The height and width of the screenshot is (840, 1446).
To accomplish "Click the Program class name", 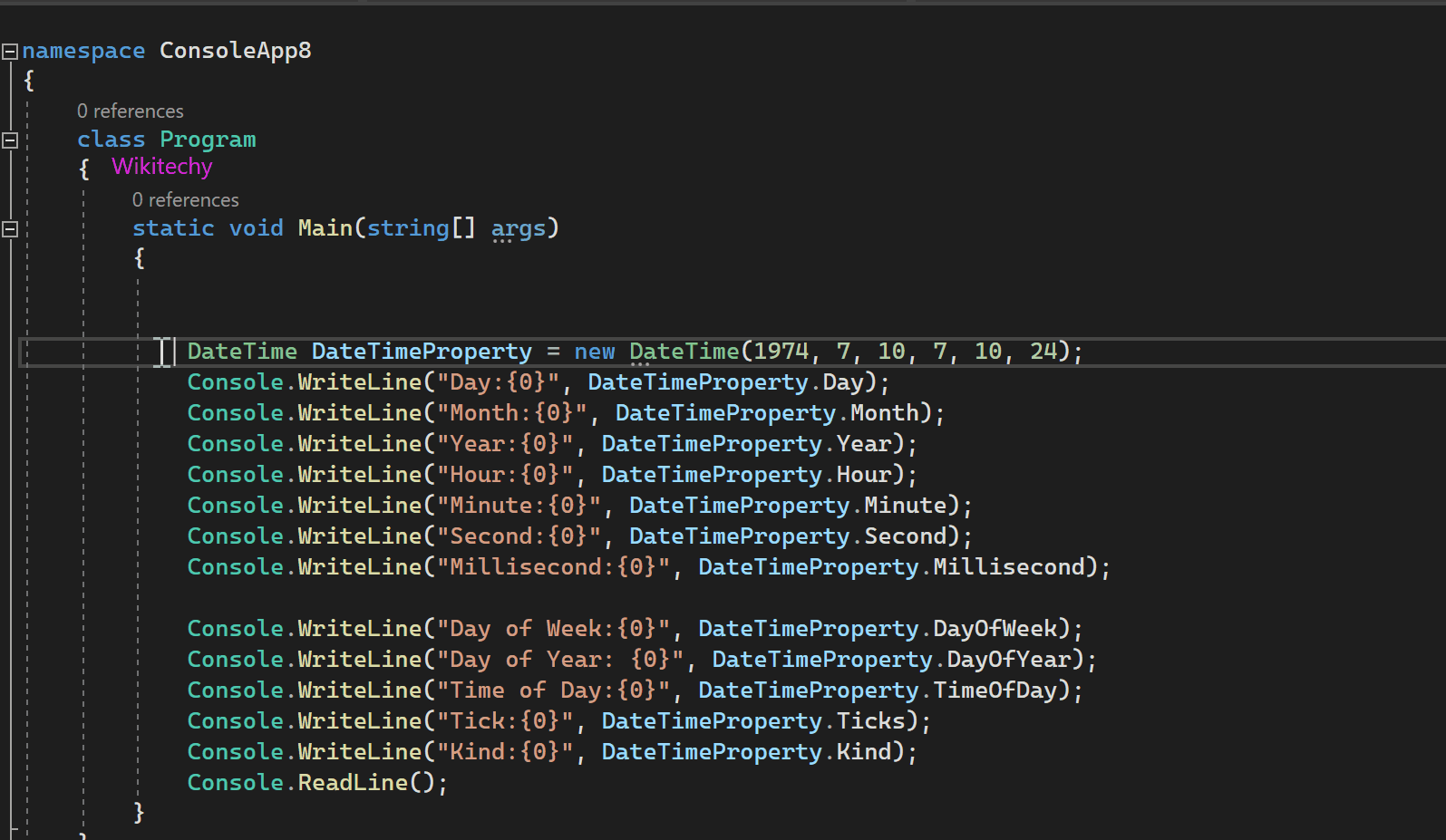I will coord(208,140).
